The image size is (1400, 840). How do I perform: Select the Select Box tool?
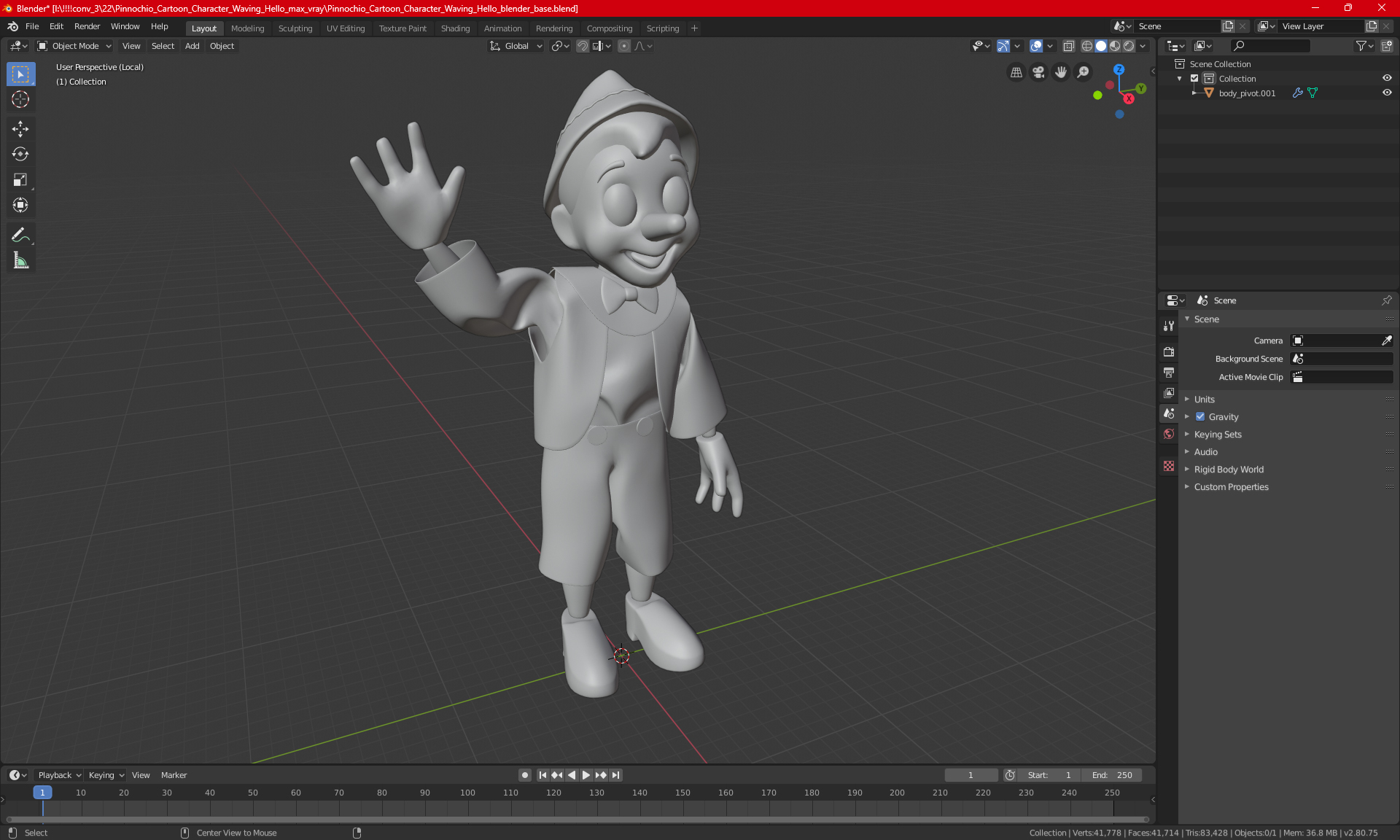(x=20, y=74)
